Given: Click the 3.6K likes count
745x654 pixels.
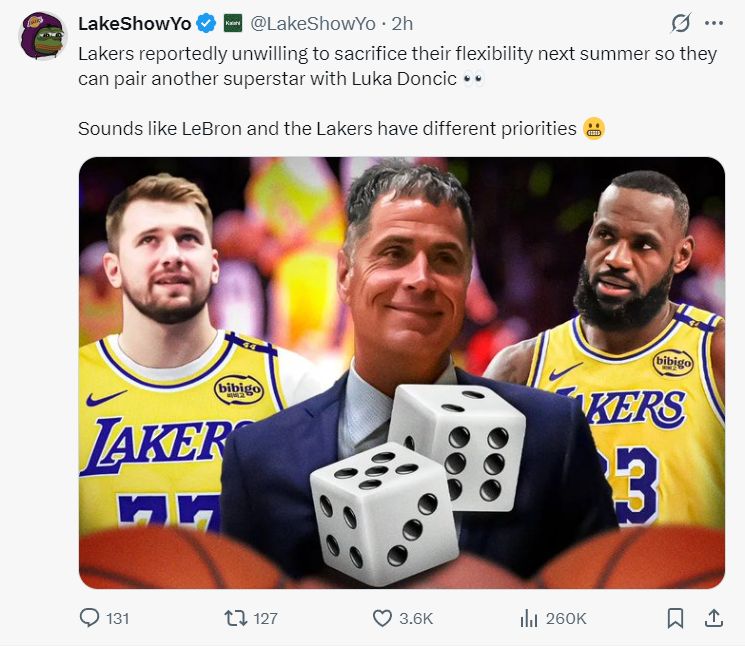Looking at the screenshot, I should point(416,618).
